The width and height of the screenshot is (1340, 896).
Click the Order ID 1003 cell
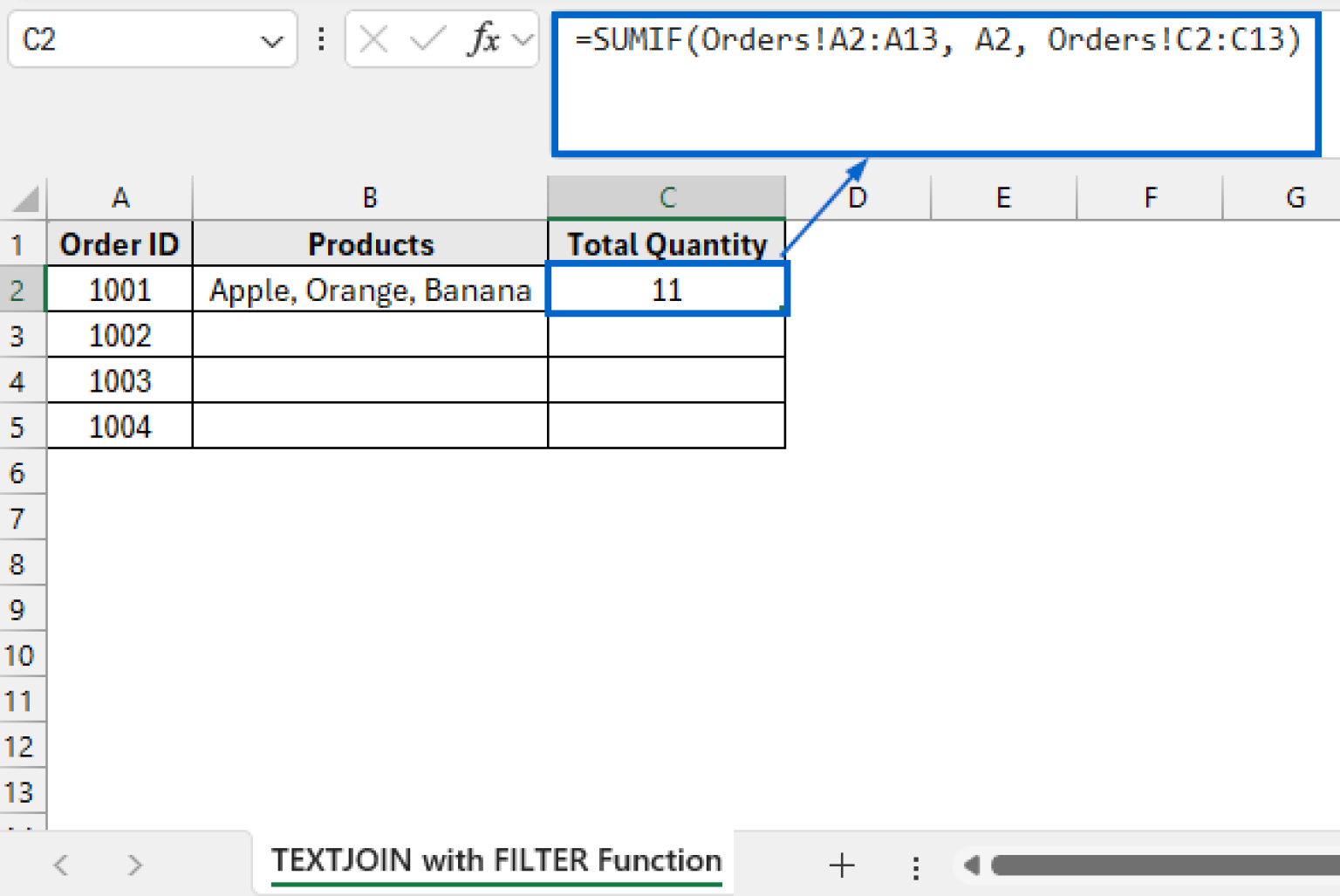(120, 381)
